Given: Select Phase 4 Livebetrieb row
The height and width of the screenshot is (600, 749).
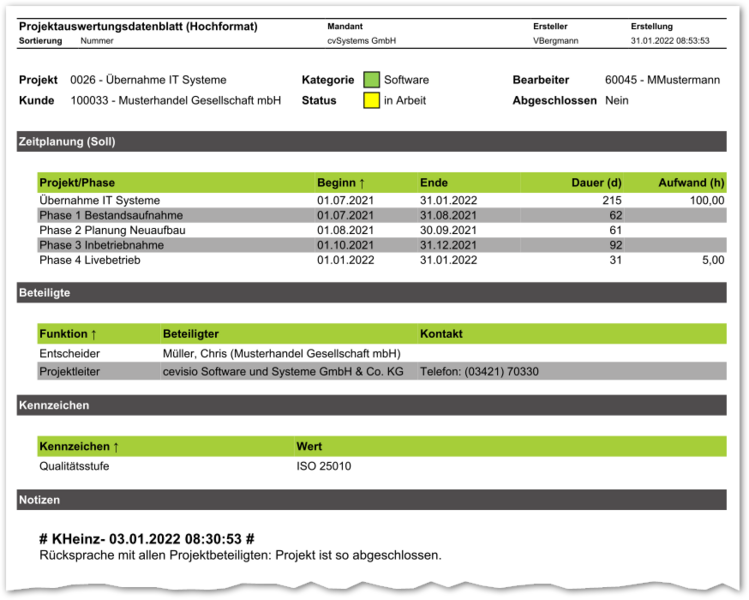Looking at the screenshot, I should (382, 260).
